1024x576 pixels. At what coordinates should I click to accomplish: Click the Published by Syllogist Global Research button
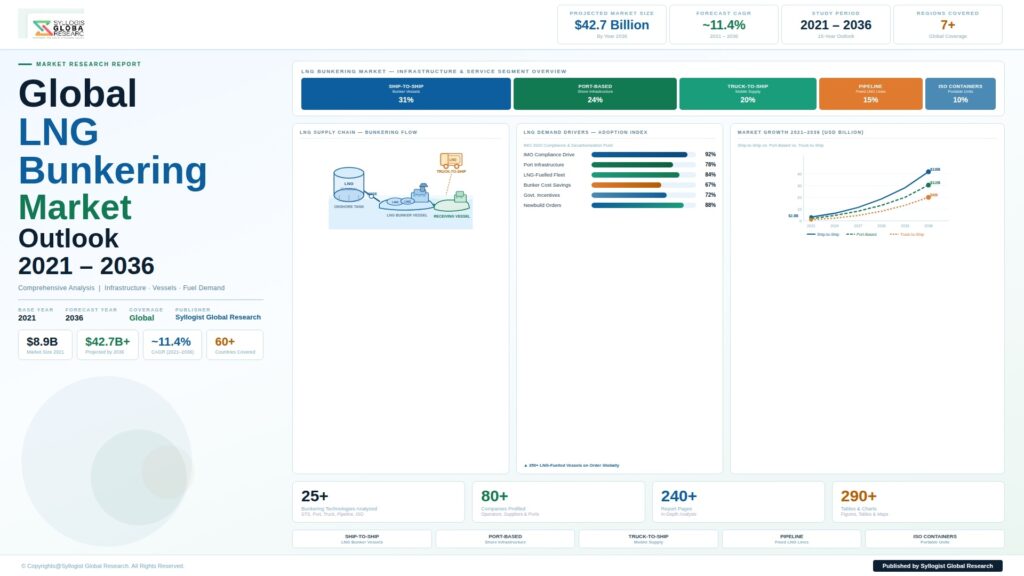(x=937, y=566)
